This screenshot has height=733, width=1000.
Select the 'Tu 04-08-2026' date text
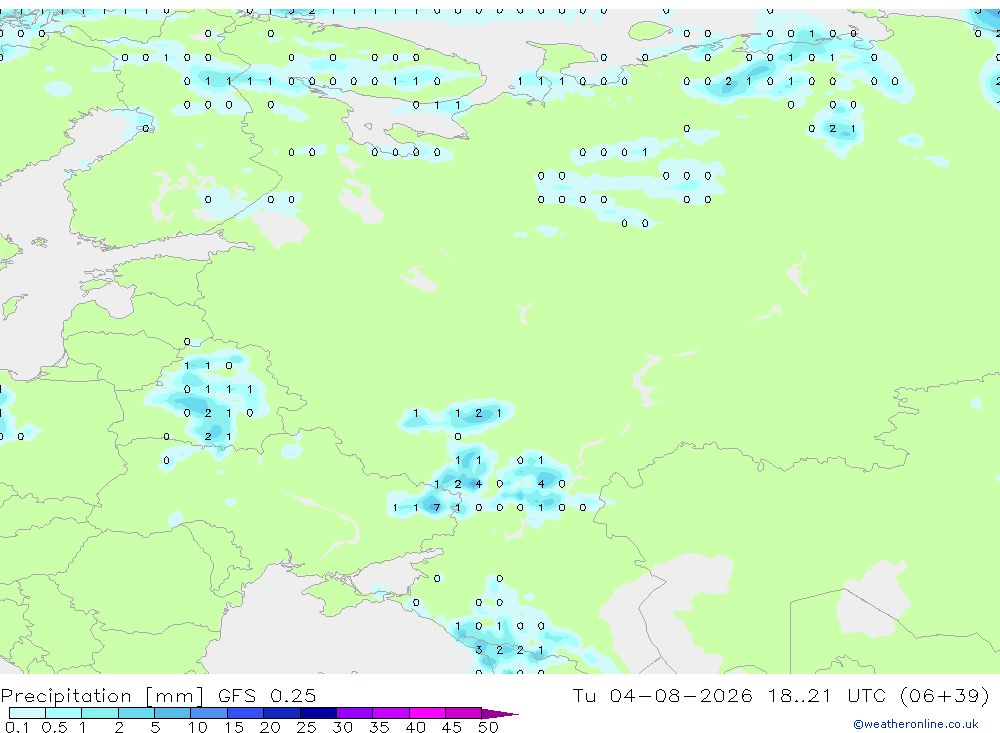(662, 695)
